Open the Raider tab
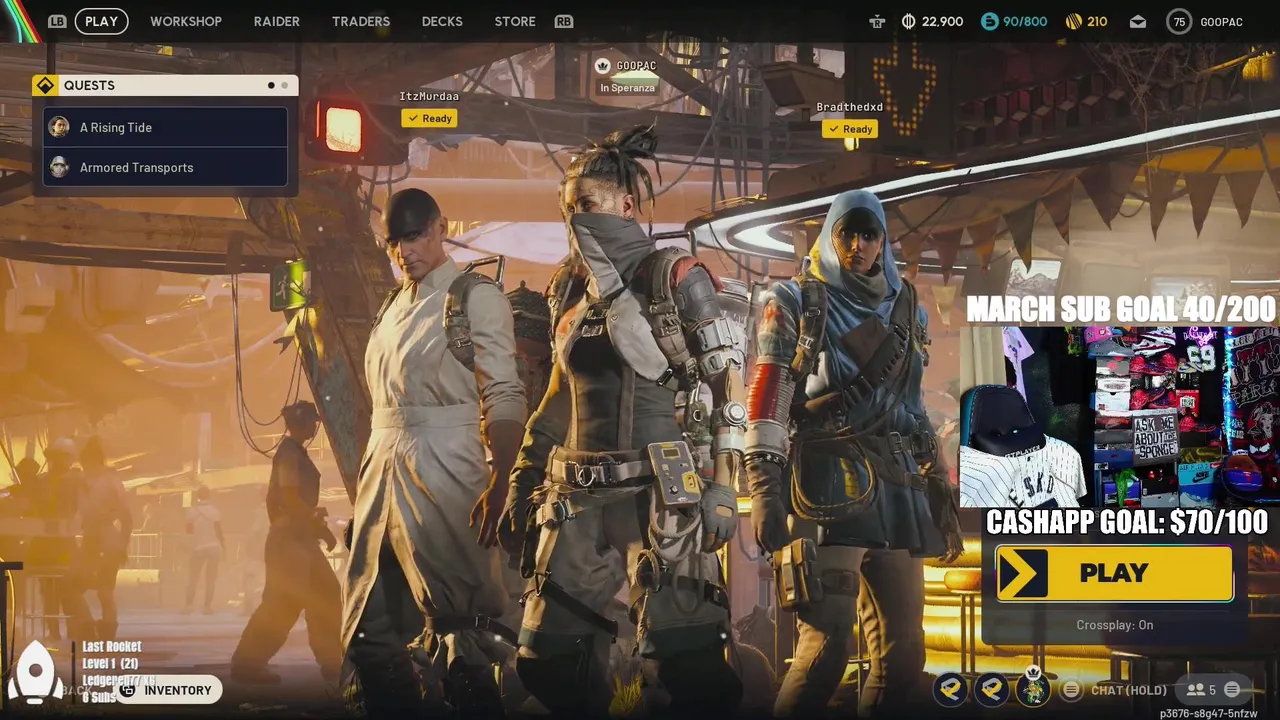 pos(276,21)
